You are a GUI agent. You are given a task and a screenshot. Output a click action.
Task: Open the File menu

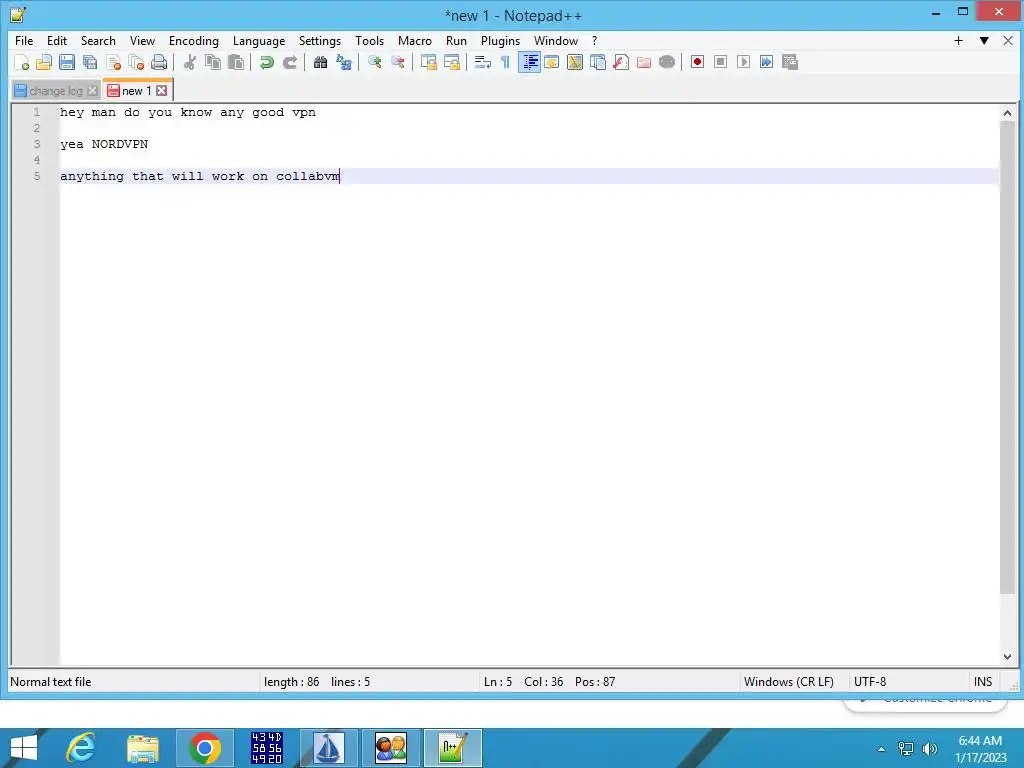(24, 40)
